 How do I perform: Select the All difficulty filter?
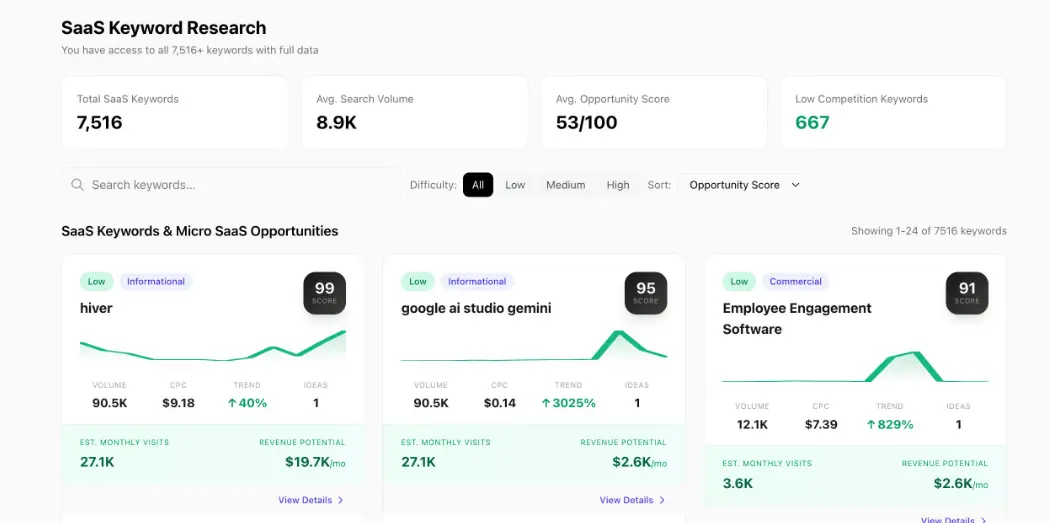coord(477,185)
